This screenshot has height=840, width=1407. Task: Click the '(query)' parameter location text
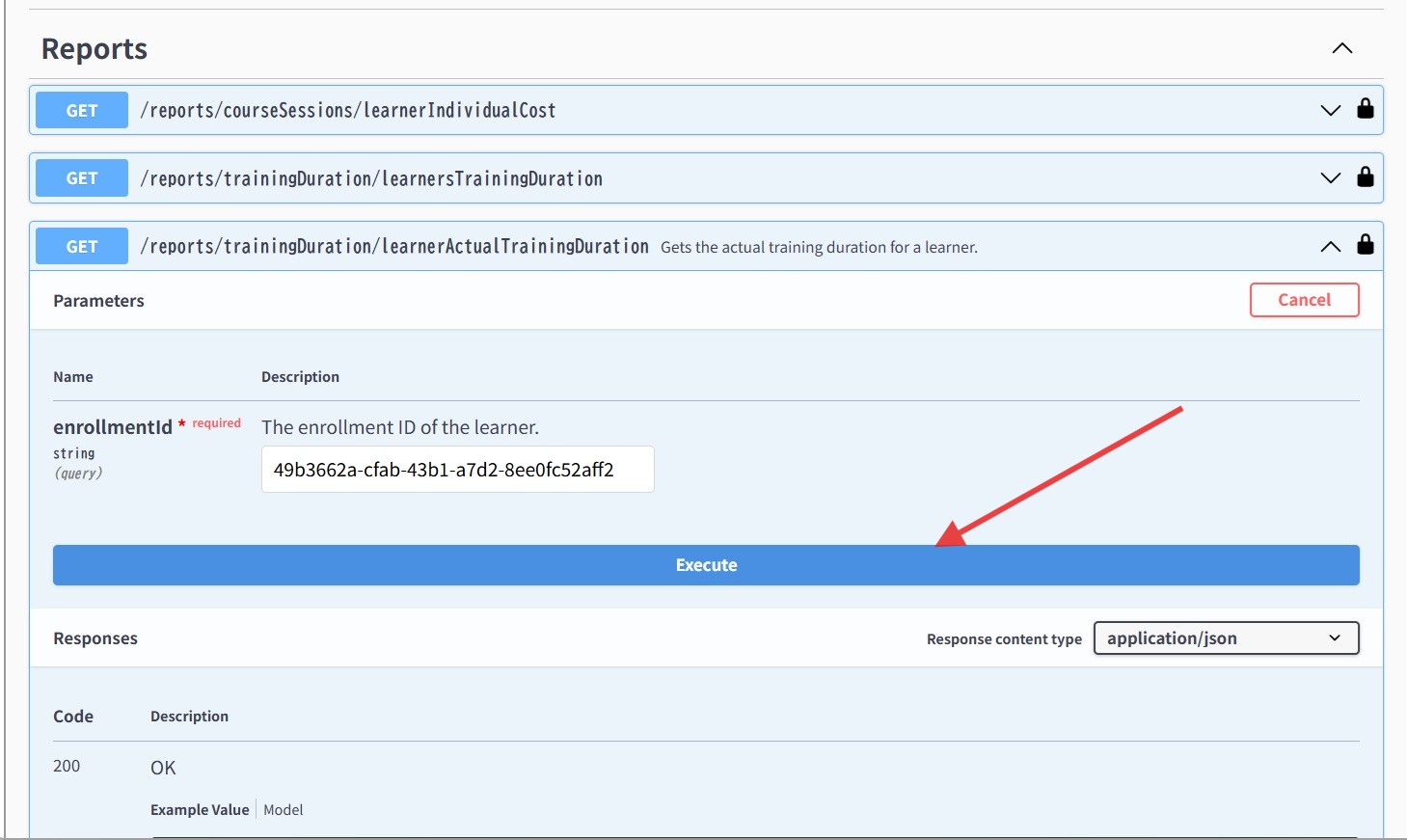click(78, 474)
